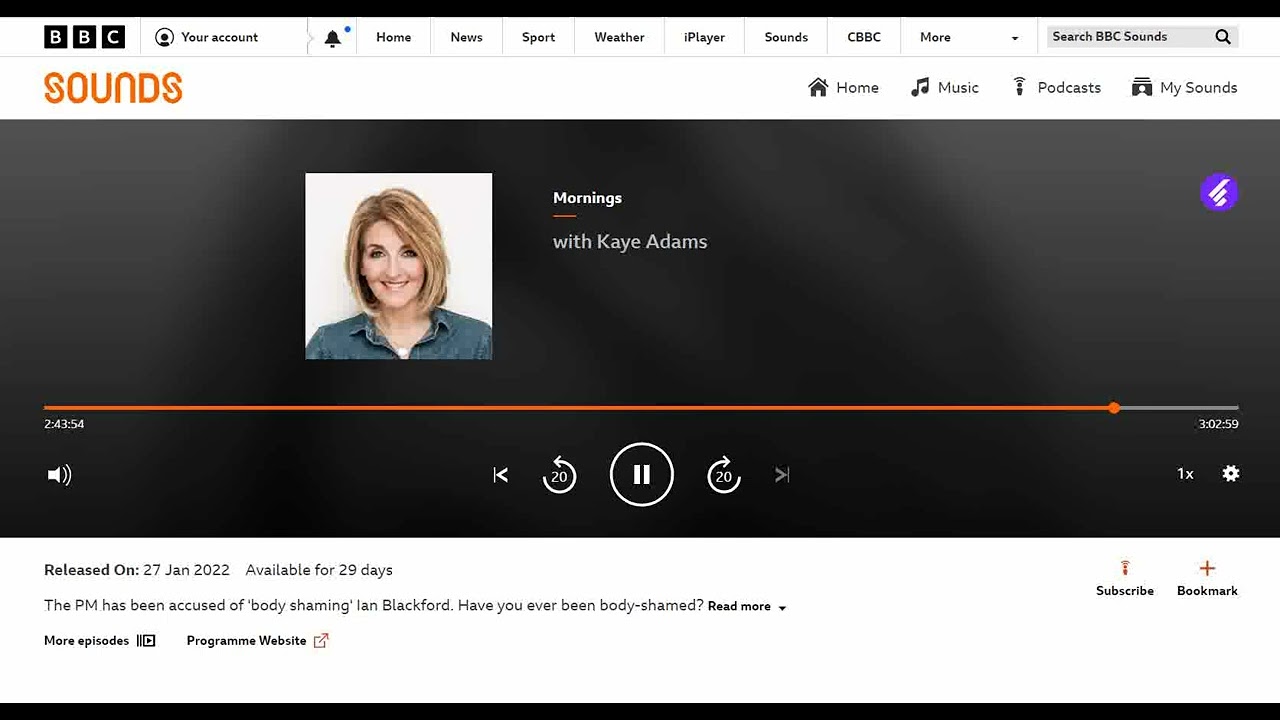Open the News nav item
Viewport: 1280px width, 720px height.
(x=466, y=37)
